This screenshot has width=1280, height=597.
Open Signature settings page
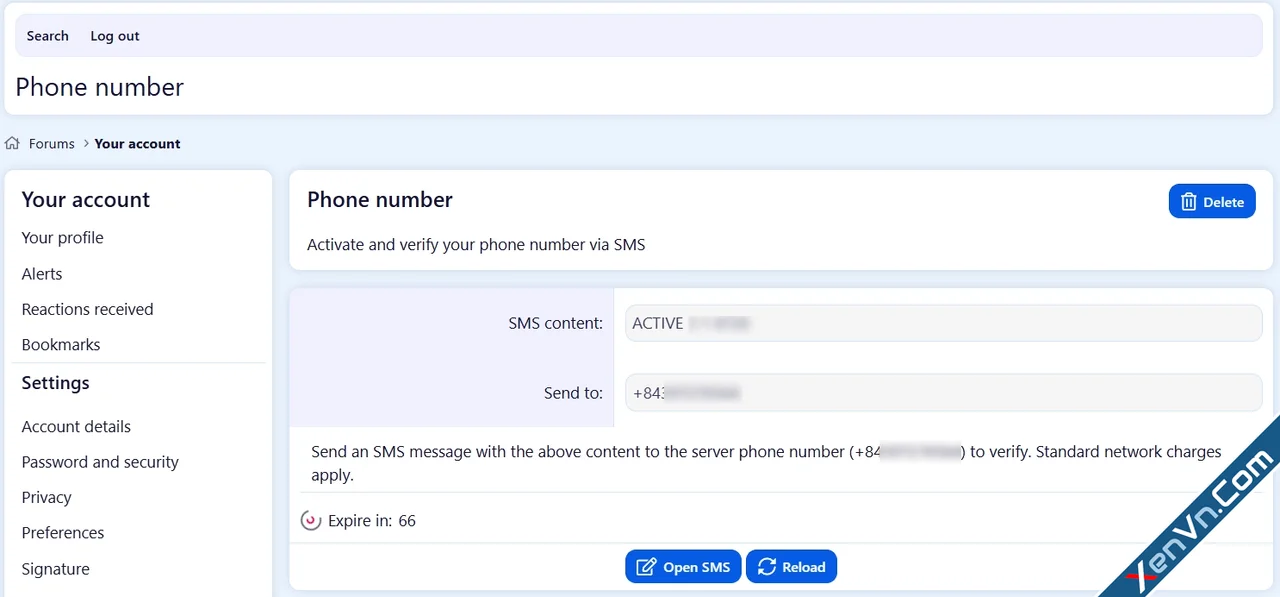[x=56, y=569]
